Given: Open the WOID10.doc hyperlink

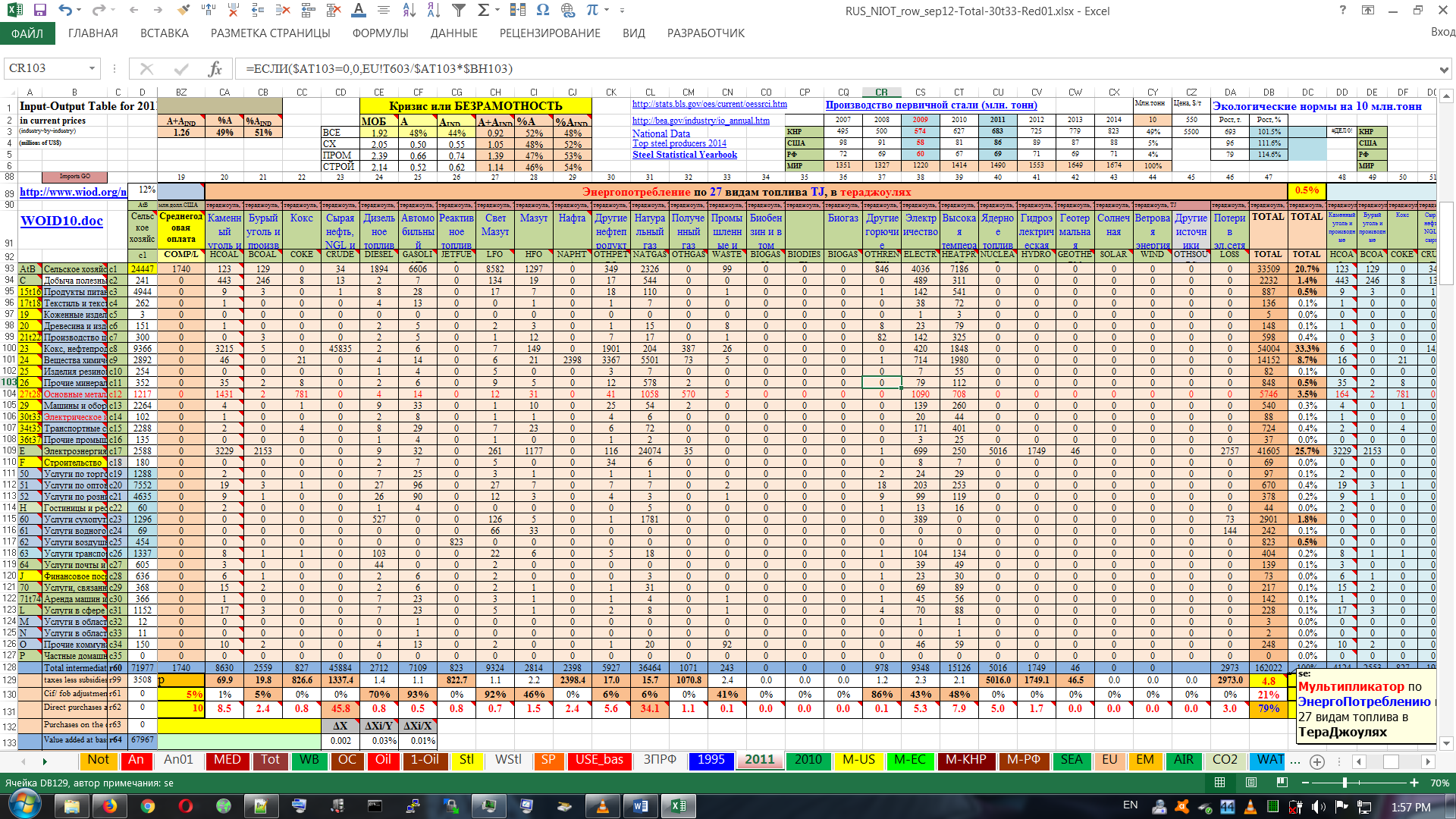Looking at the screenshot, I should pos(61,221).
